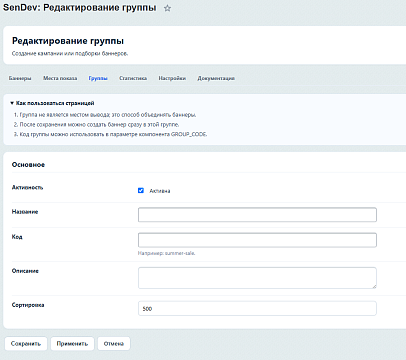Add page to favorites with star icon
Image resolution: width=406 pixels, height=360 pixels.
tap(167, 8)
